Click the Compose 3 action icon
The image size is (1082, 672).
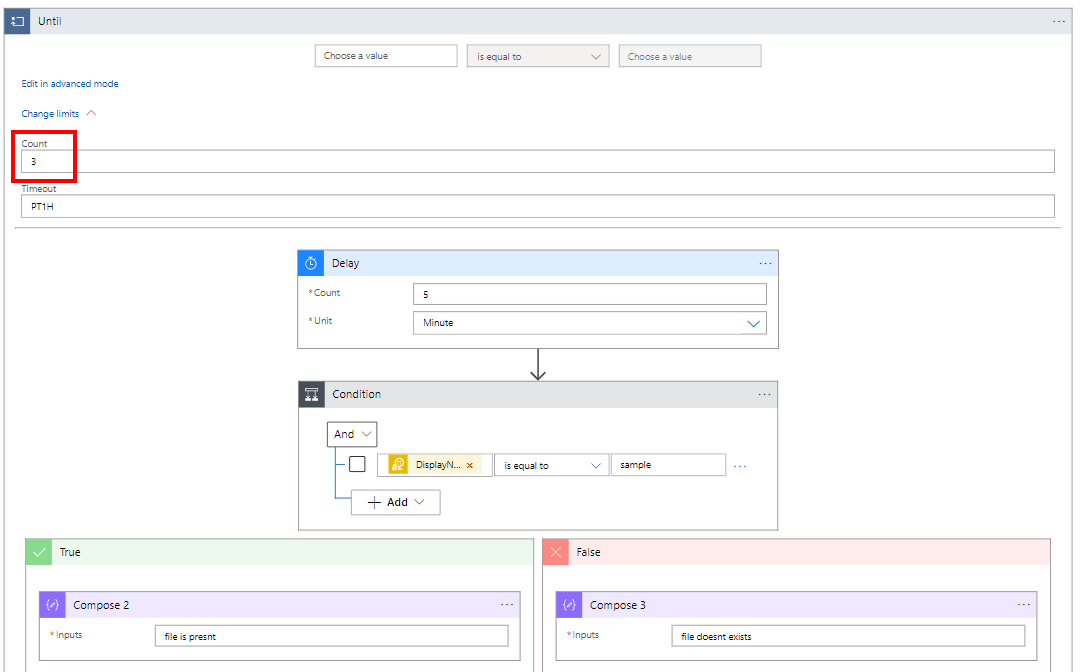click(x=569, y=604)
